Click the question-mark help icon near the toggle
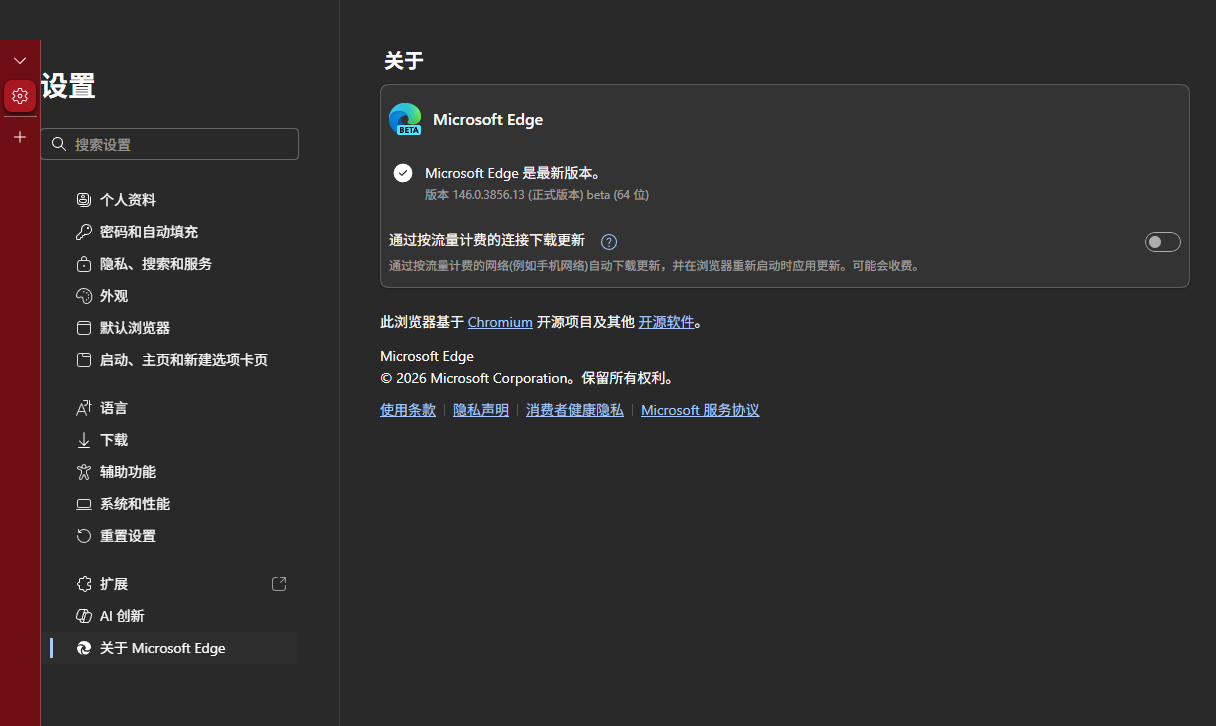The image size is (1216, 726). [609, 241]
